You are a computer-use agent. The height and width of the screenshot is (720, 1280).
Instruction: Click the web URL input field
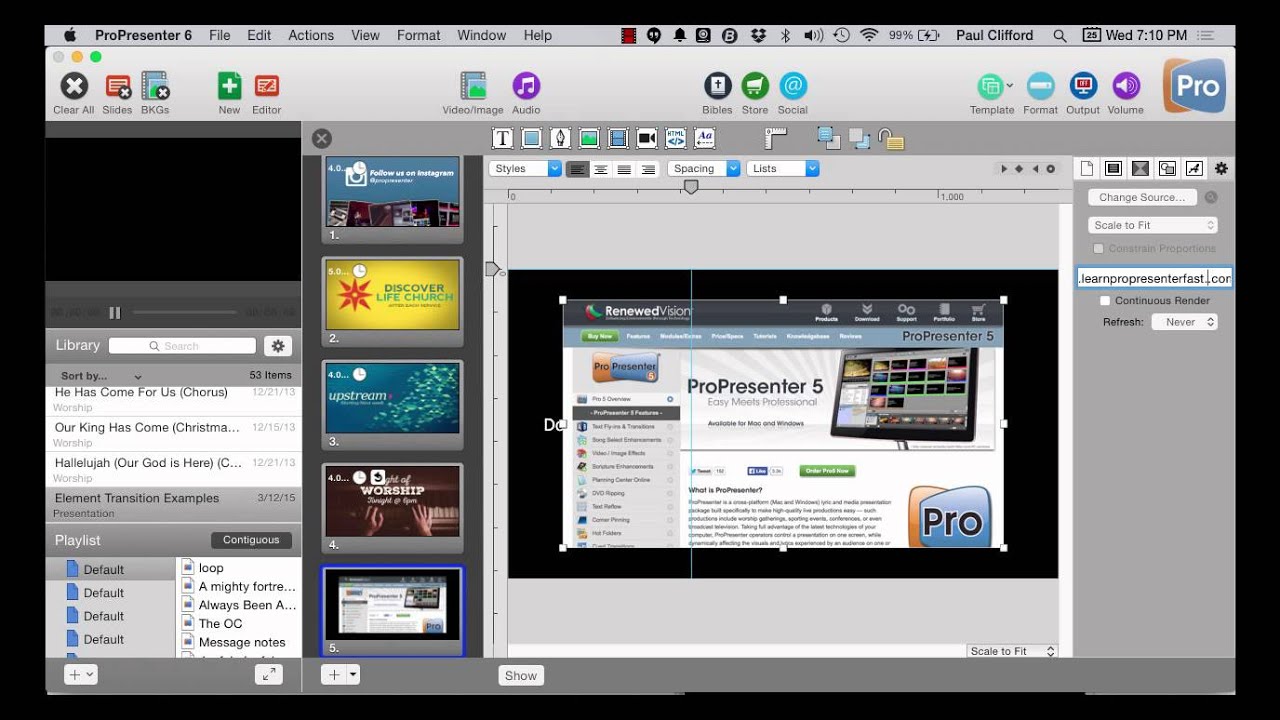(x=1154, y=278)
